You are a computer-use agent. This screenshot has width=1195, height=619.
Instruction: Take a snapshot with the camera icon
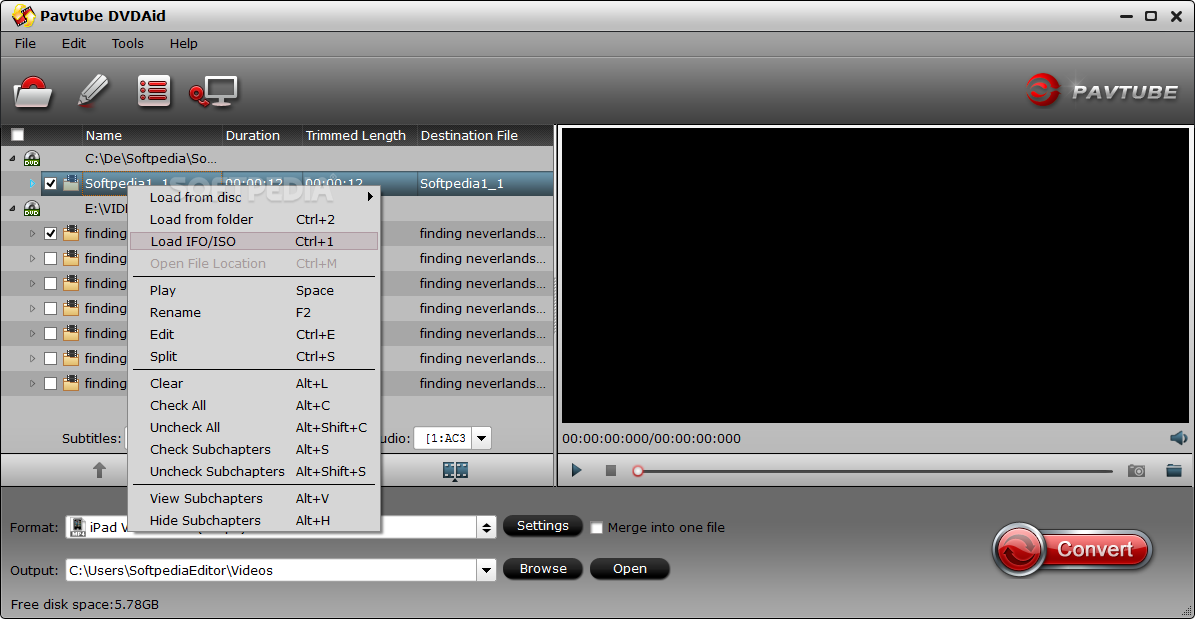tap(1136, 470)
